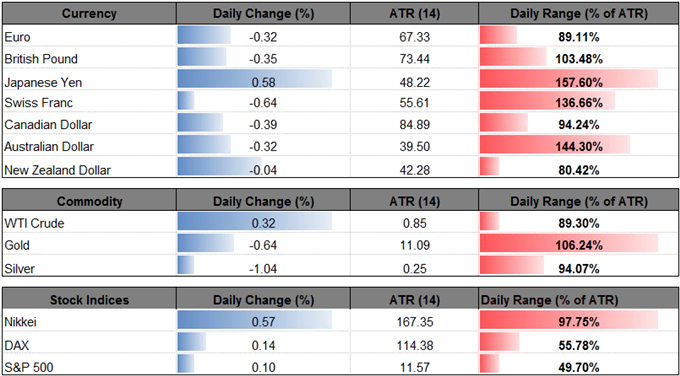Select the New Zealand Dollar label
This screenshot has height=376, width=680.
57,170
